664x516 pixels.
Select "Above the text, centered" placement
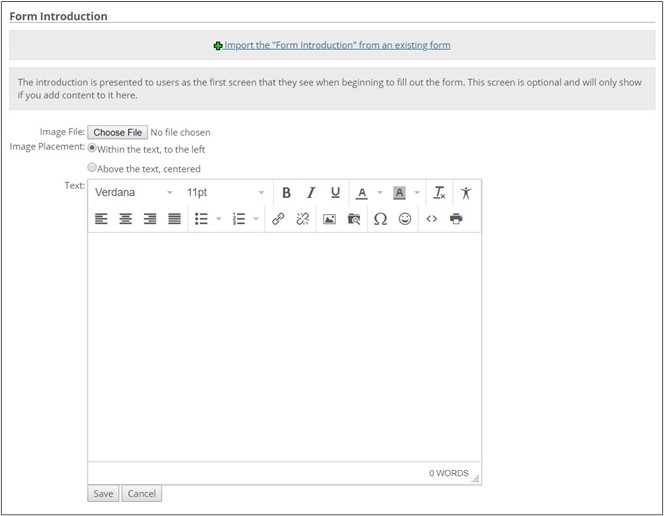pos(93,168)
